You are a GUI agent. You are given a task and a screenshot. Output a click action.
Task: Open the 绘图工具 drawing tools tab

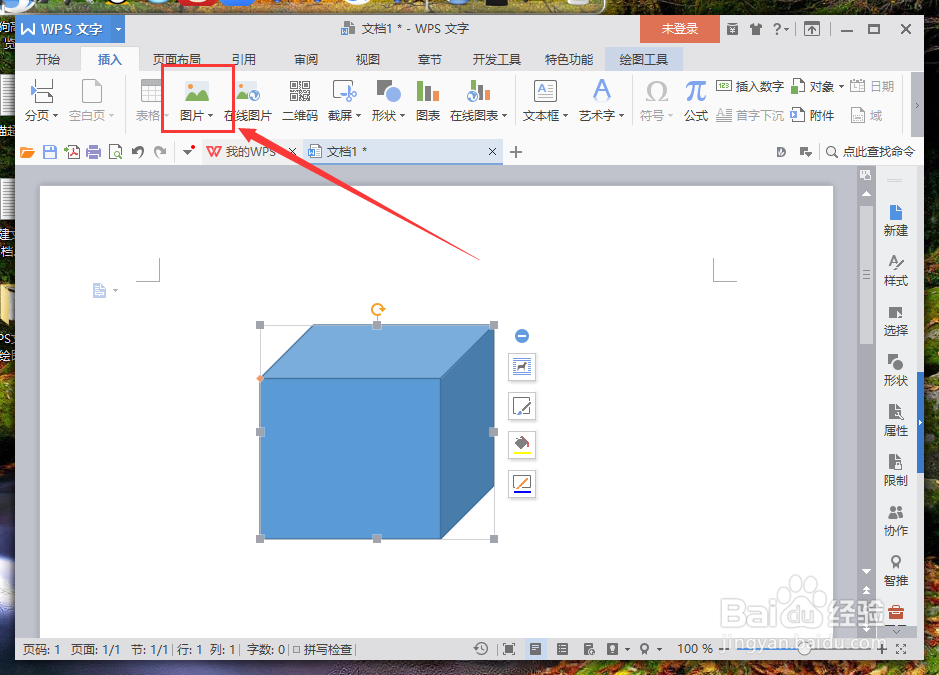[x=644, y=58]
